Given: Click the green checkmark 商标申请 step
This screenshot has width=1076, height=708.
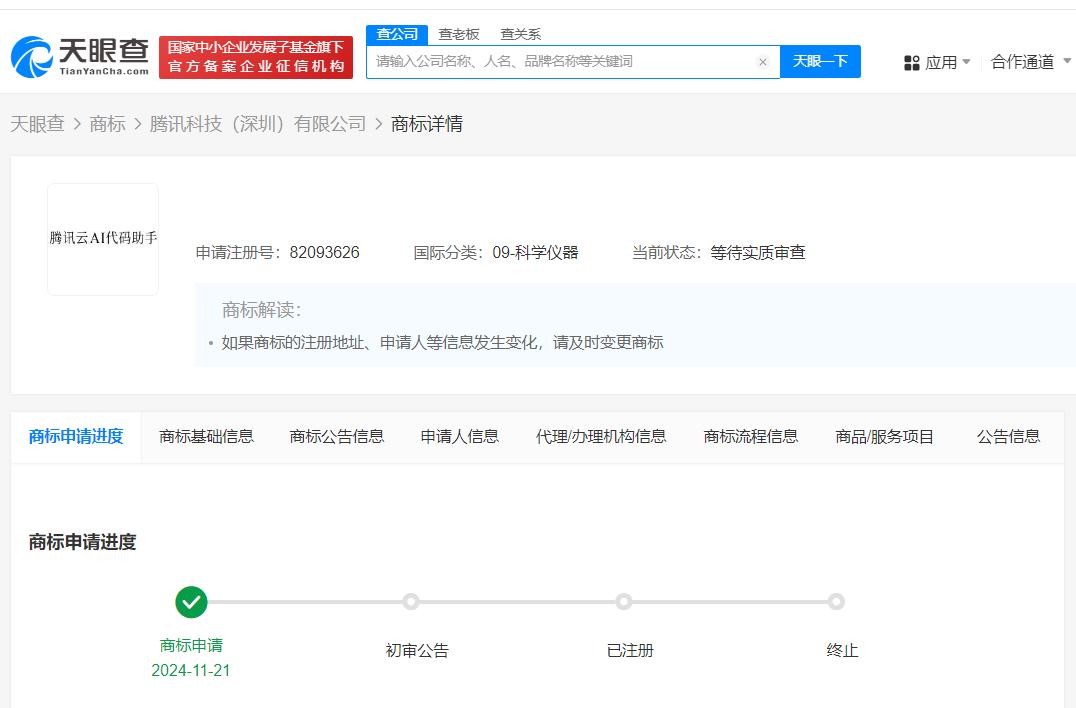Looking at the screenshot, I should point(191,602).
